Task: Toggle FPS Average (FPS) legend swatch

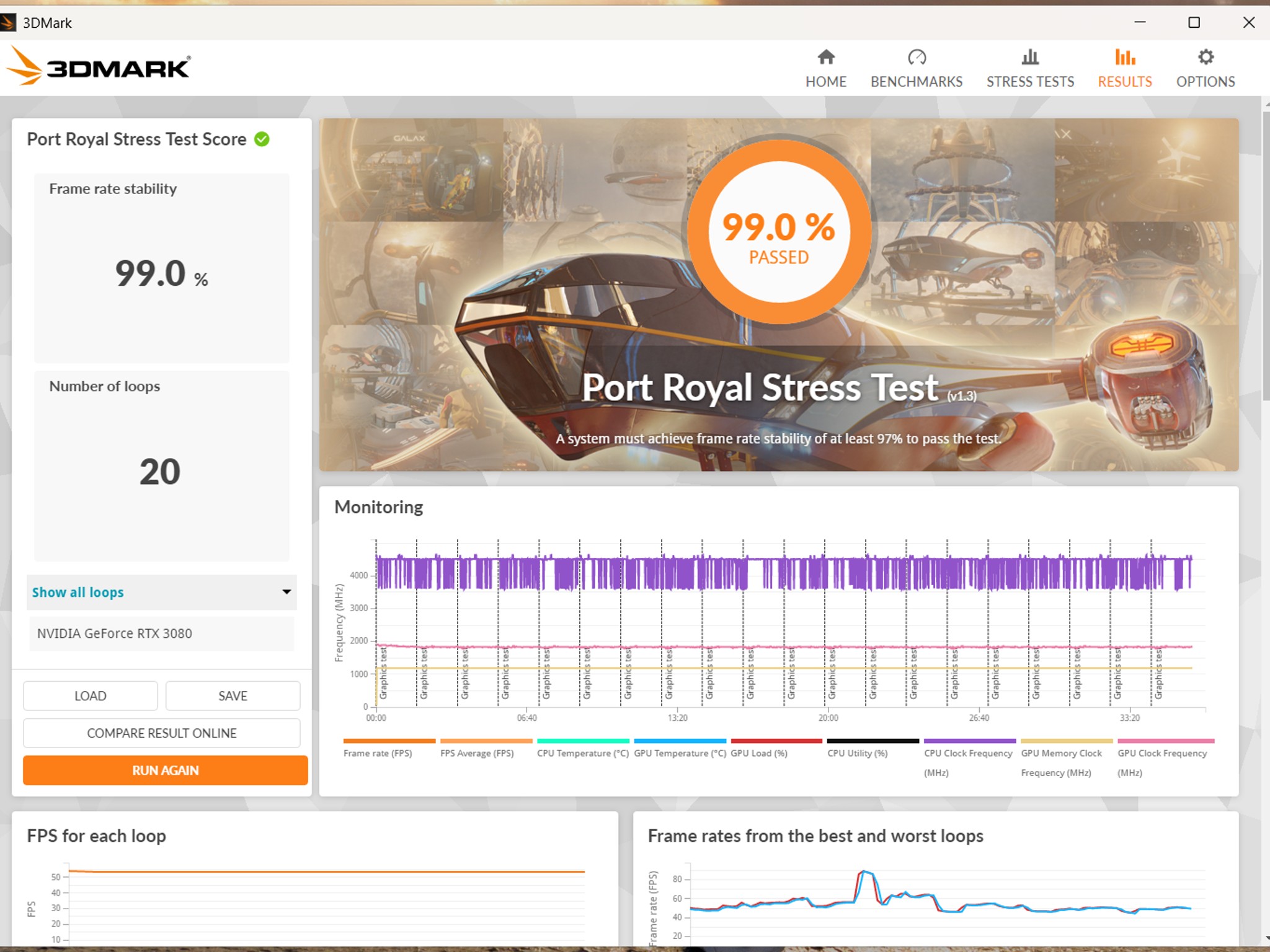Action: click(486, 741)
